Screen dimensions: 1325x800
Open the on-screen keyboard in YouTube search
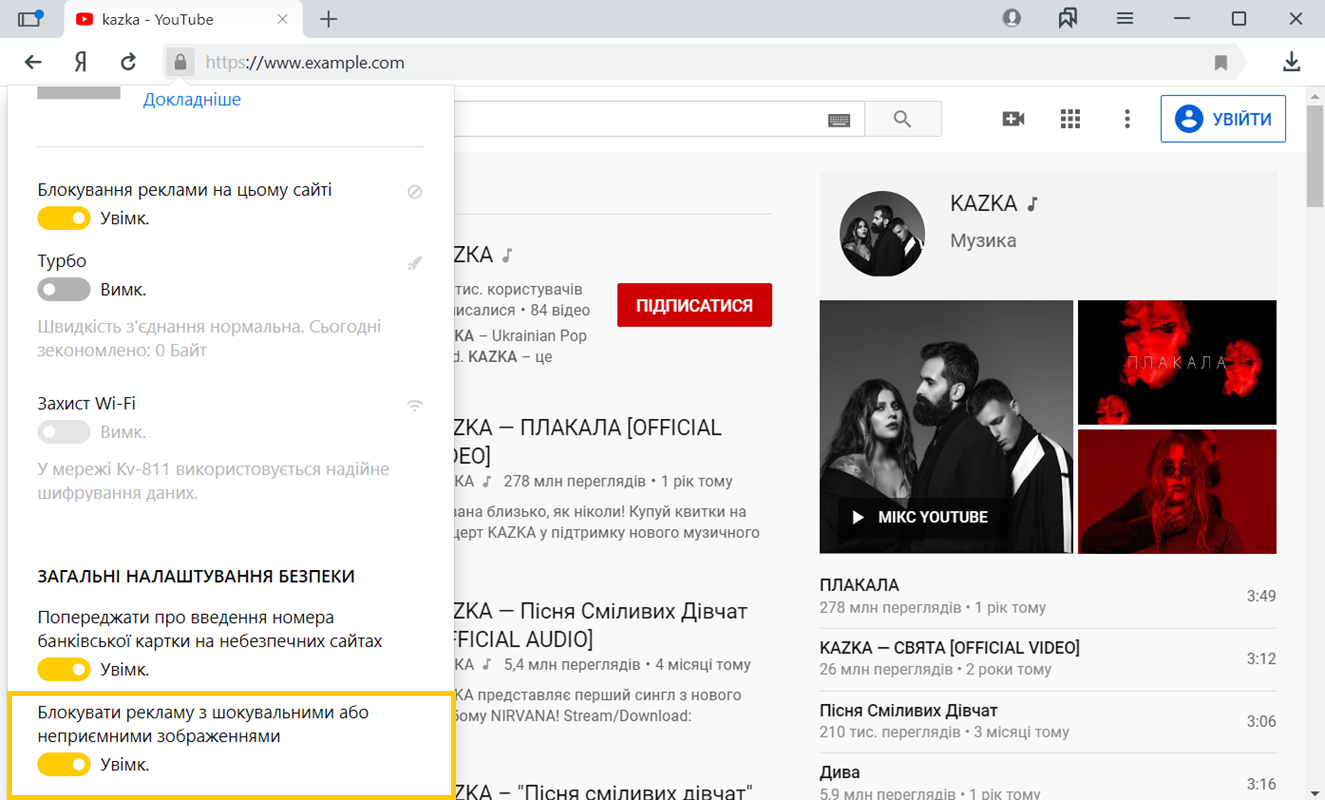pos(839,120)
